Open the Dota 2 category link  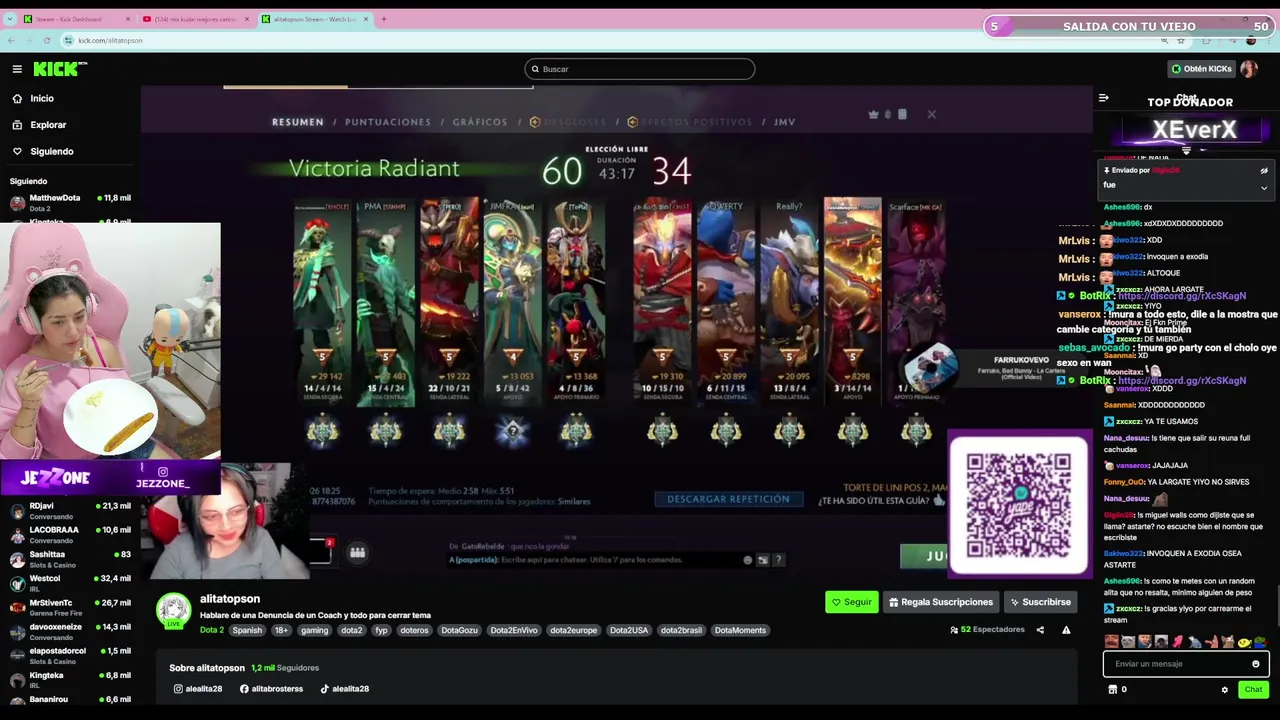pos(211,630)
